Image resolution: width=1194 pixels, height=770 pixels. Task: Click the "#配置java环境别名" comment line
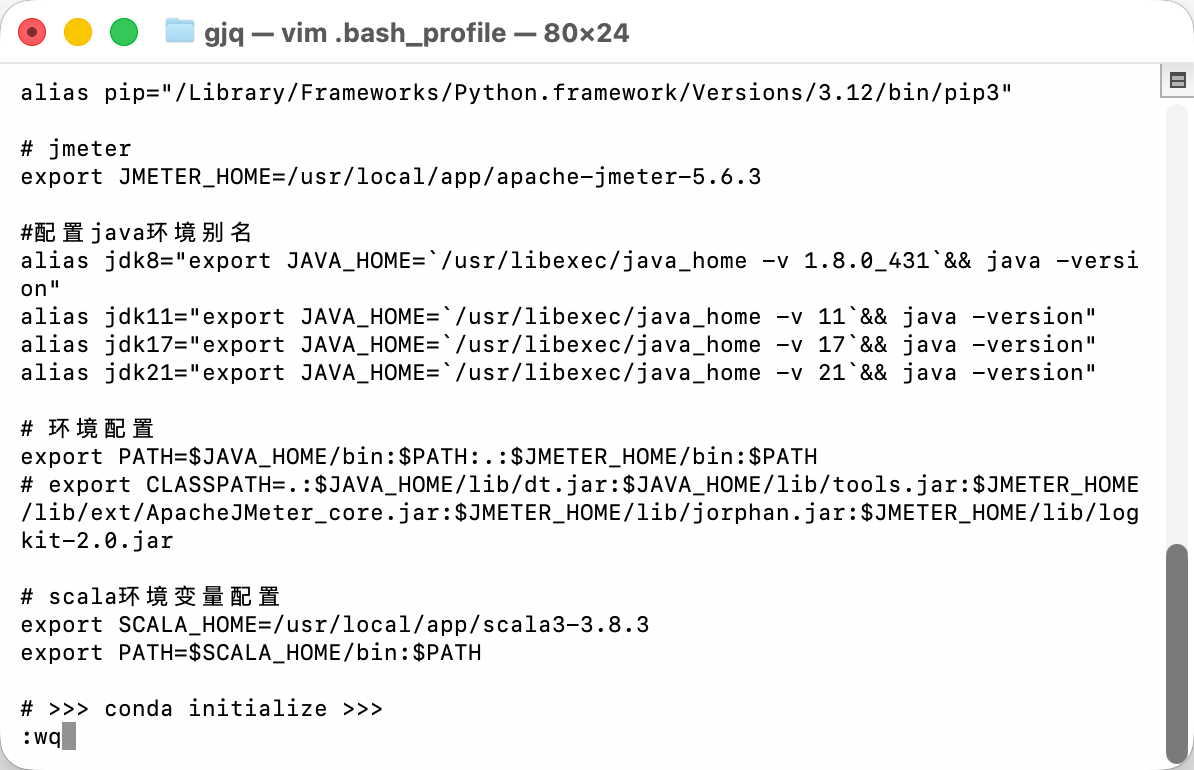pos(136,233)
